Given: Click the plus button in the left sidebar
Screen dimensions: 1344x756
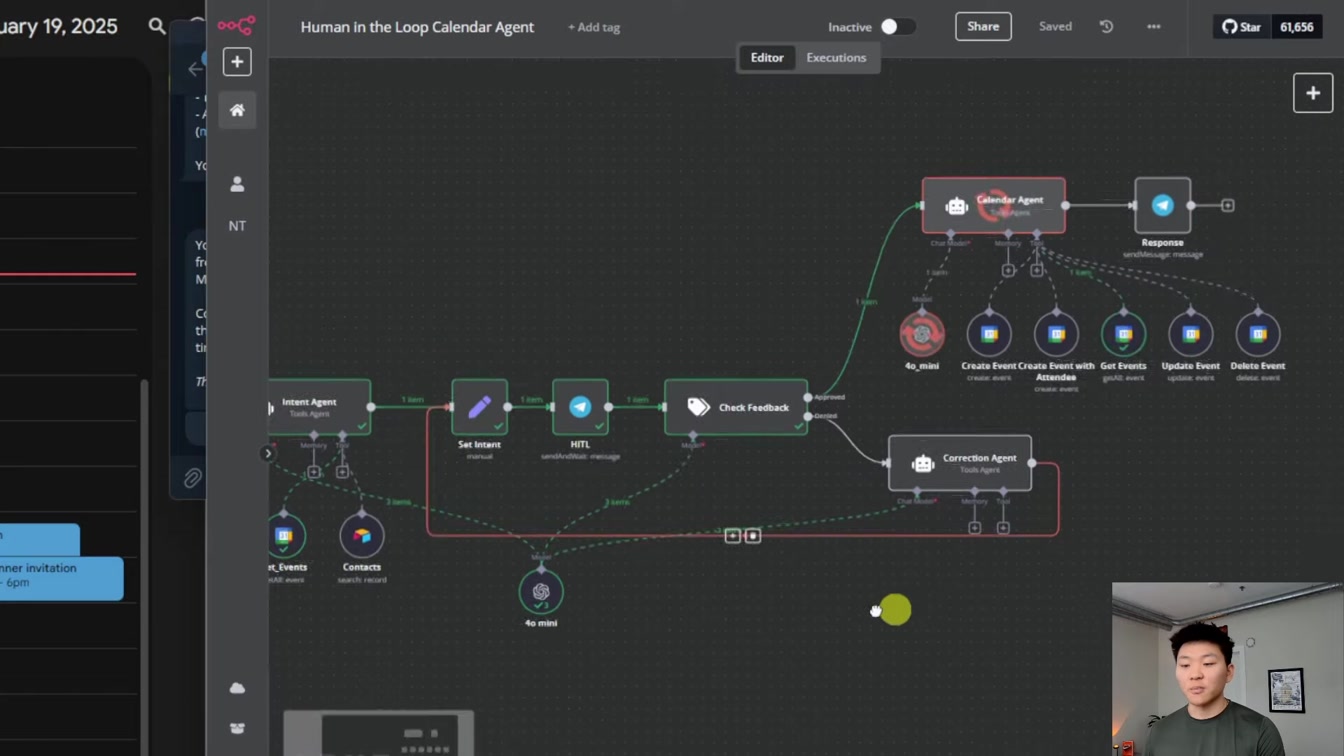Looking at the screenshot, I should tap(237, 62).
